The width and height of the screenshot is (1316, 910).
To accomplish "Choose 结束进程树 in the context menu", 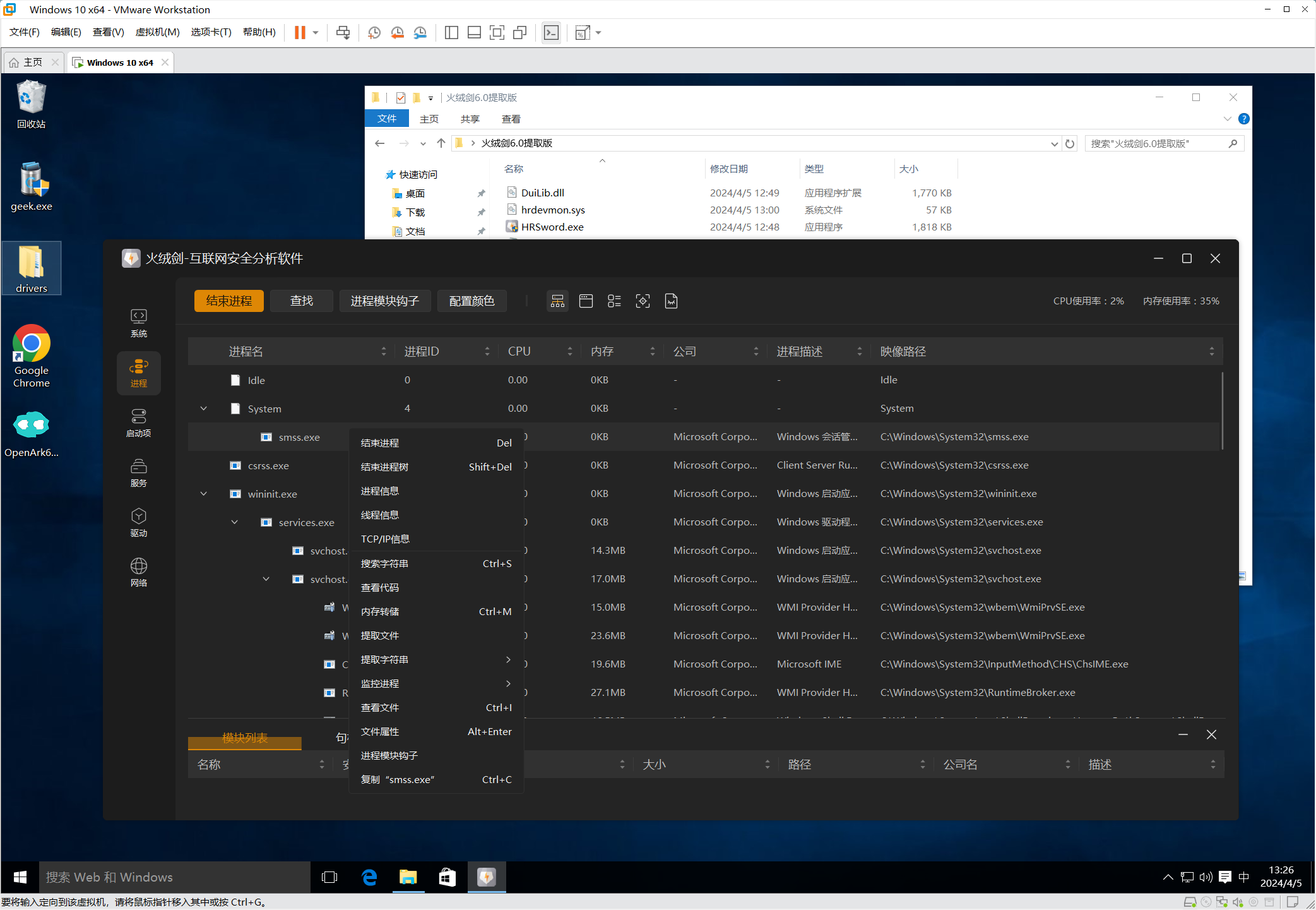I will 436,467.
